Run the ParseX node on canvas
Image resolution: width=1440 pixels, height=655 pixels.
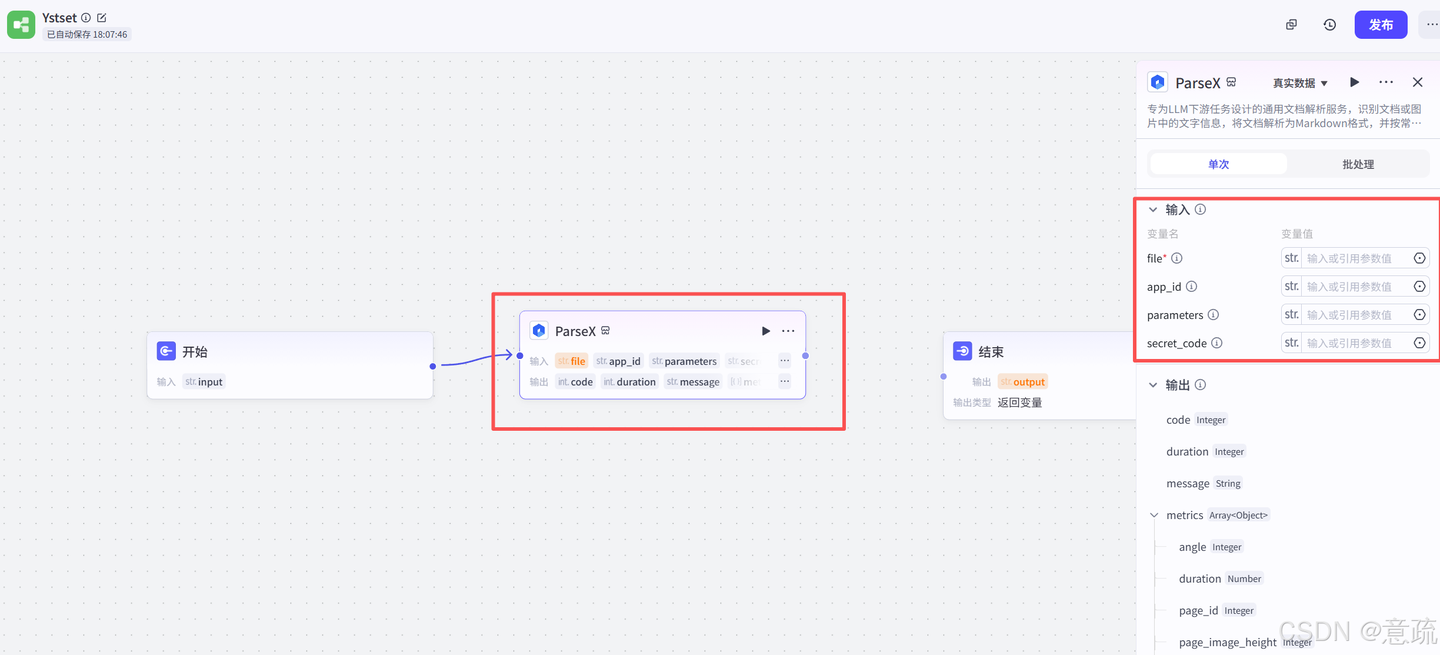(x=766, y=331)
